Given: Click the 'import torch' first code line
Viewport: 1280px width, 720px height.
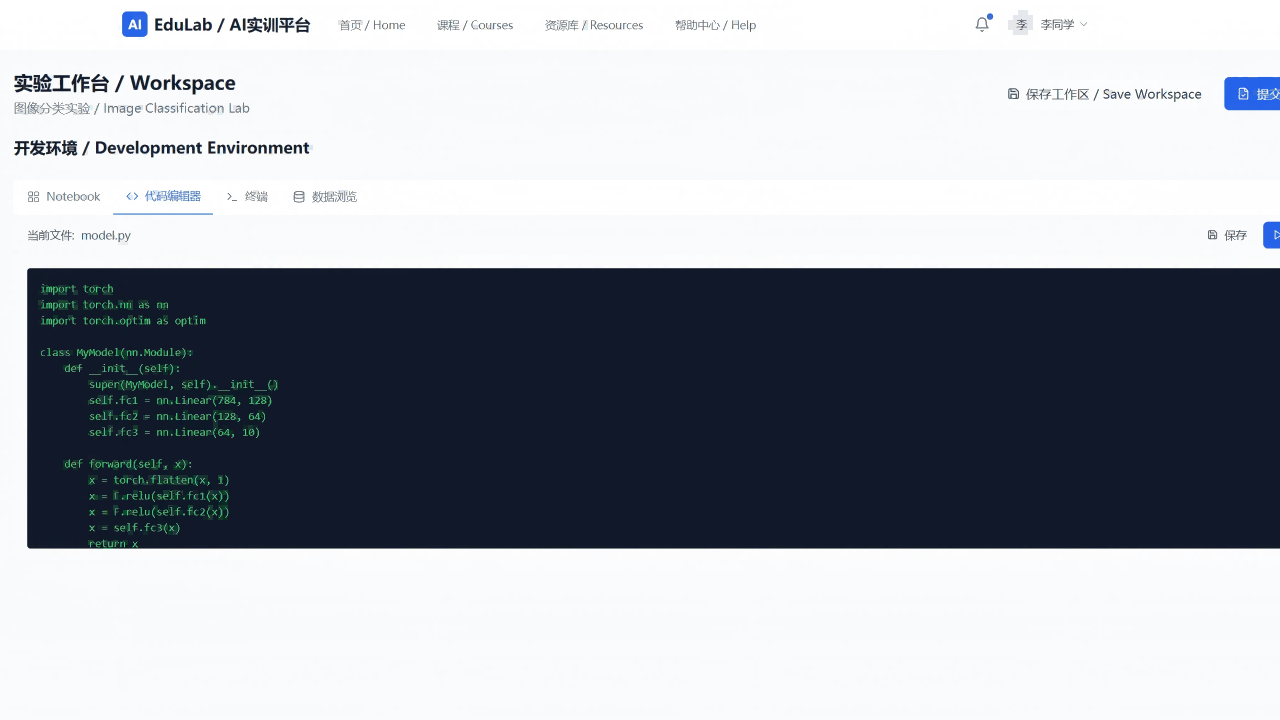Looking at the screenshot, I should point(77,289).
